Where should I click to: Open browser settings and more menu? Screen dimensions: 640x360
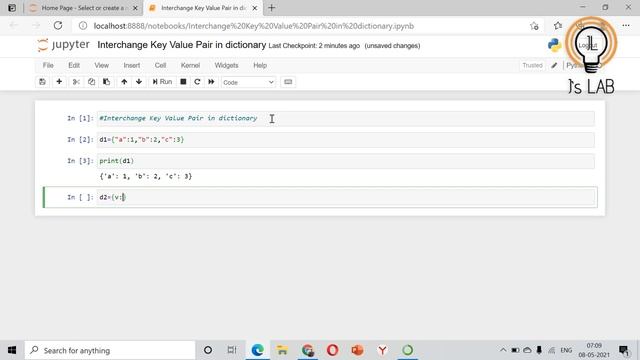pos(626,26)
